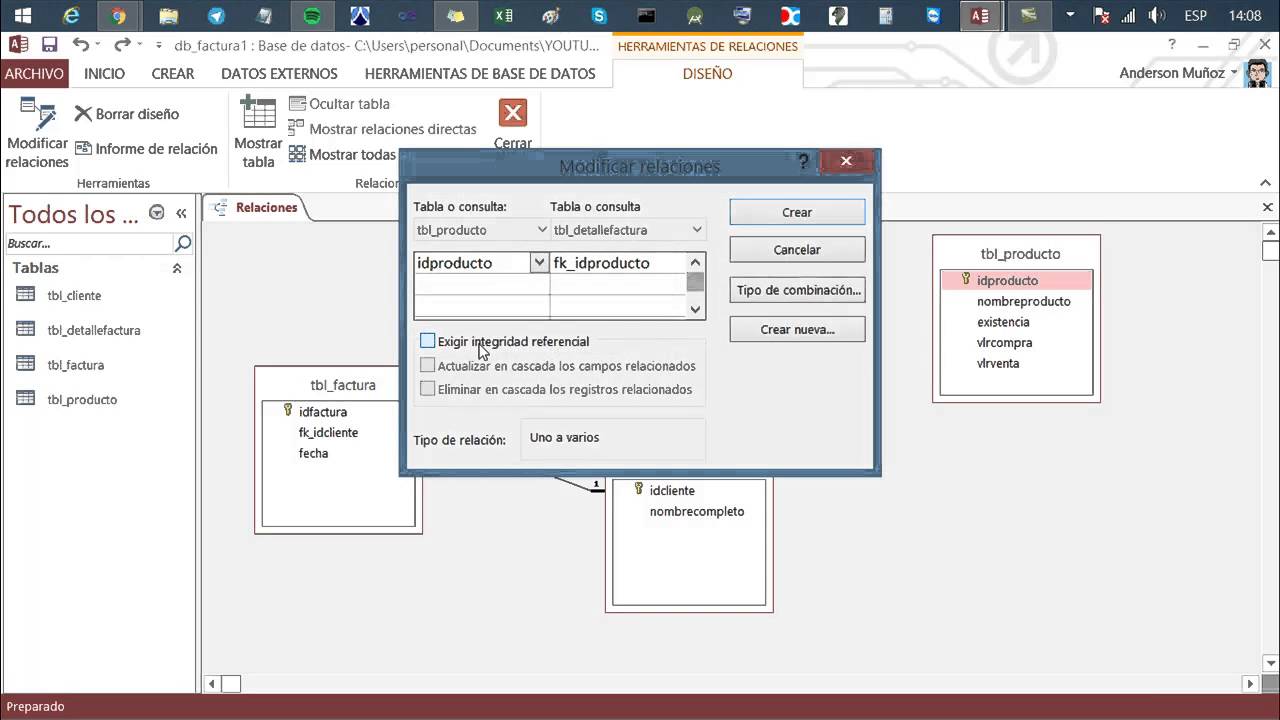Click Tipo de combinación button
Viewport: 1280px width, 720px height.
point(797,290)
